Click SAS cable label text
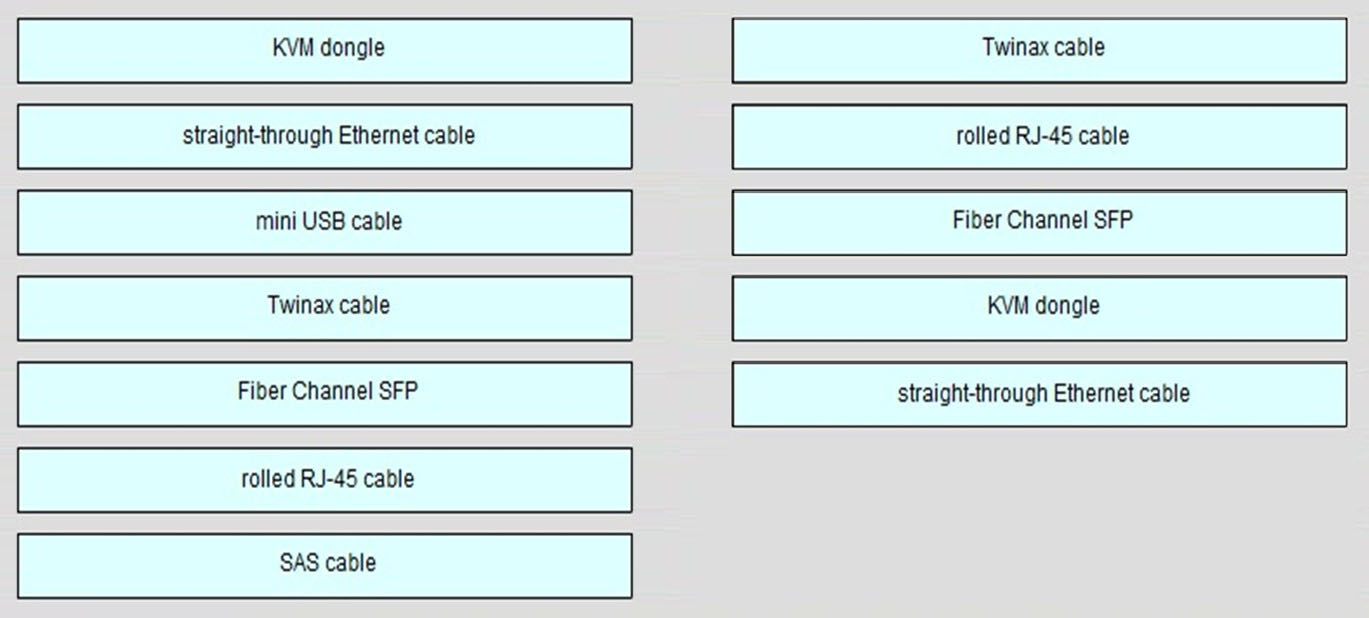1369x618 pixels. (x=328, y=563)
